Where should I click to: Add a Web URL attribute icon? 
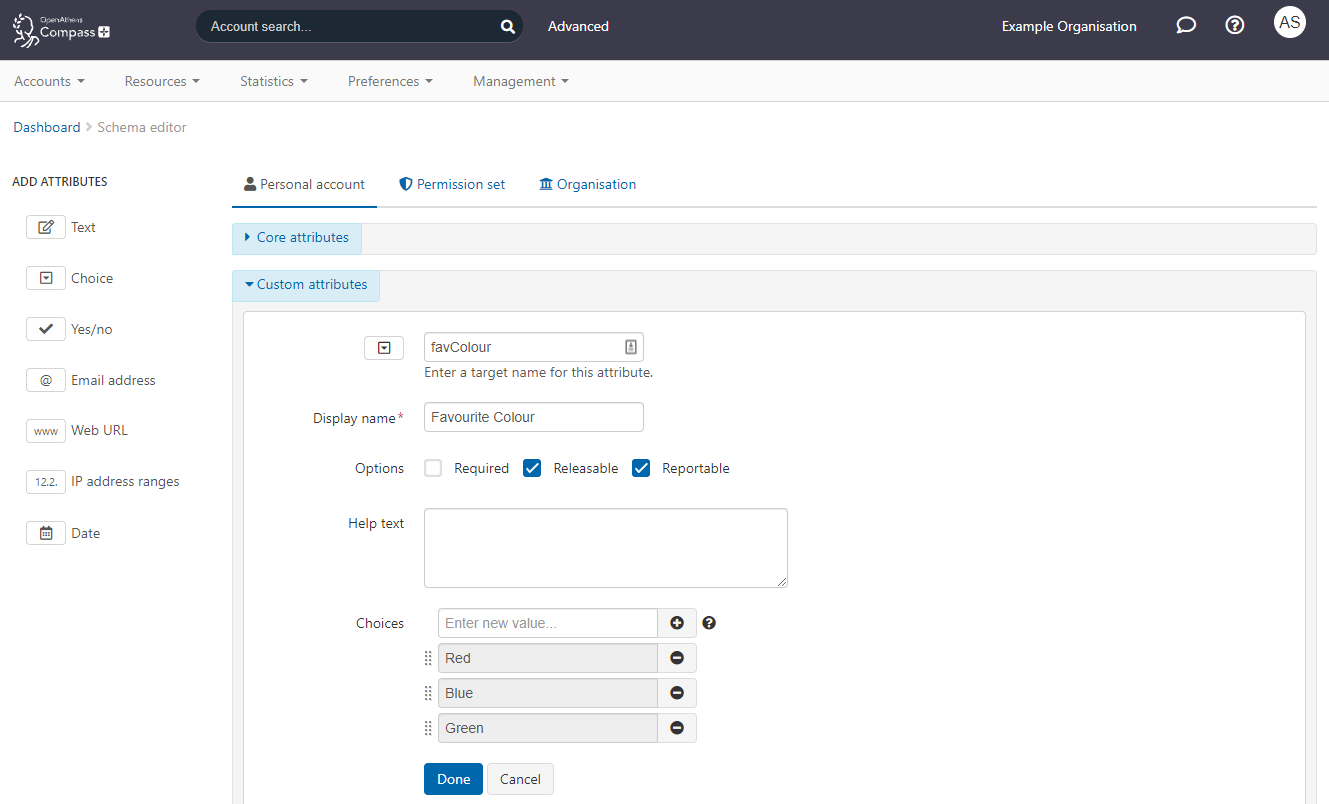[46, 431]
